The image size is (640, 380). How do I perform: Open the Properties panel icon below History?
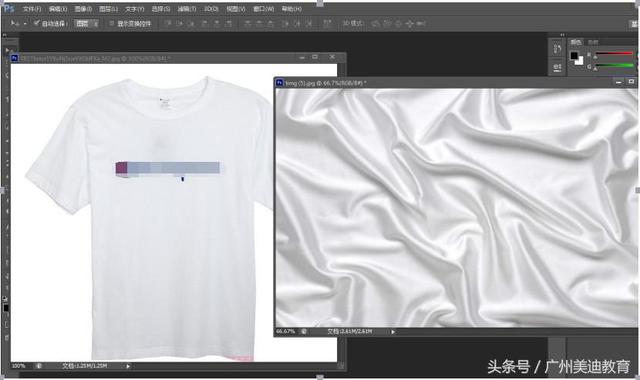pos(557,67)
